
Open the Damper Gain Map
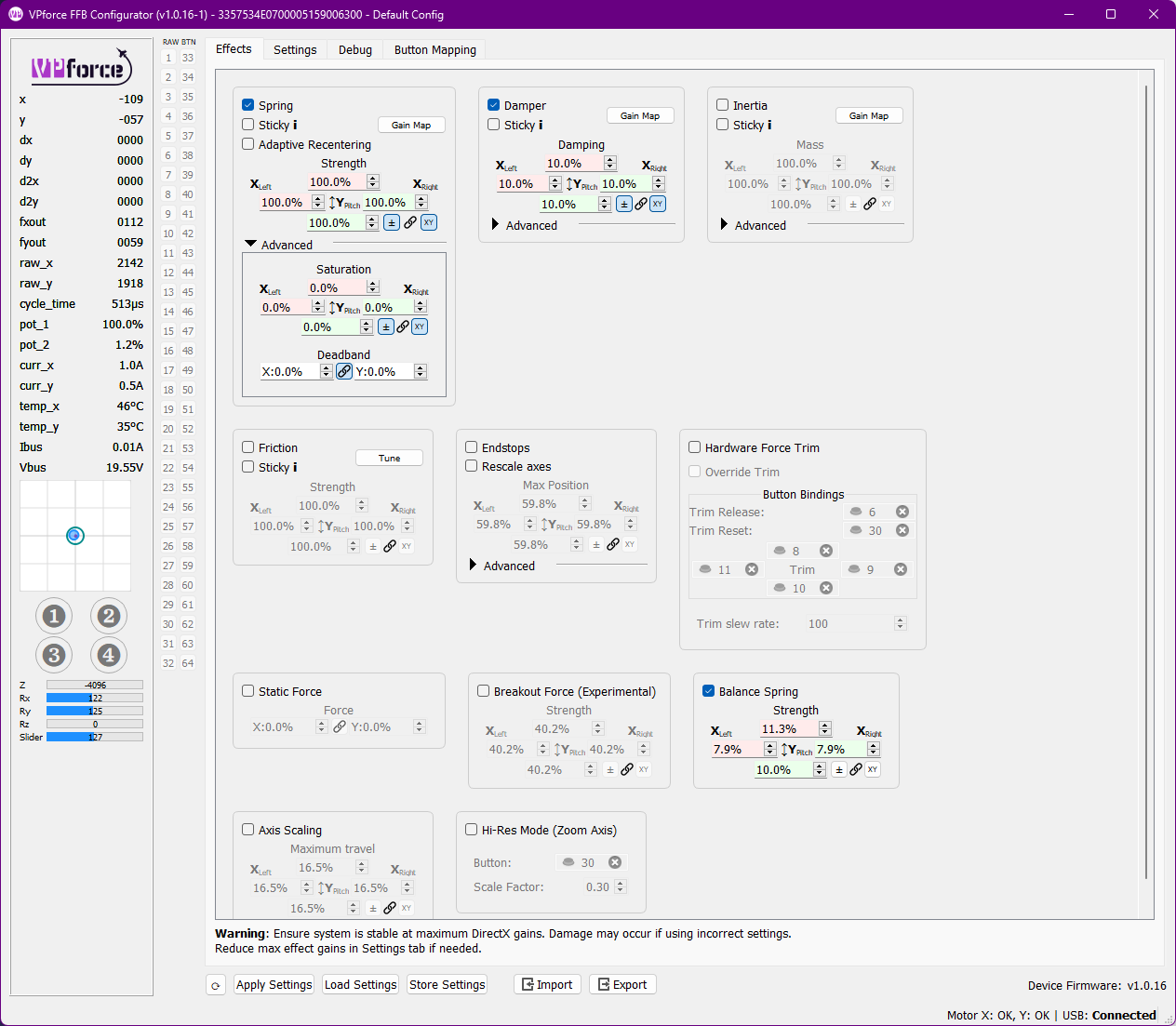(640, 115)
